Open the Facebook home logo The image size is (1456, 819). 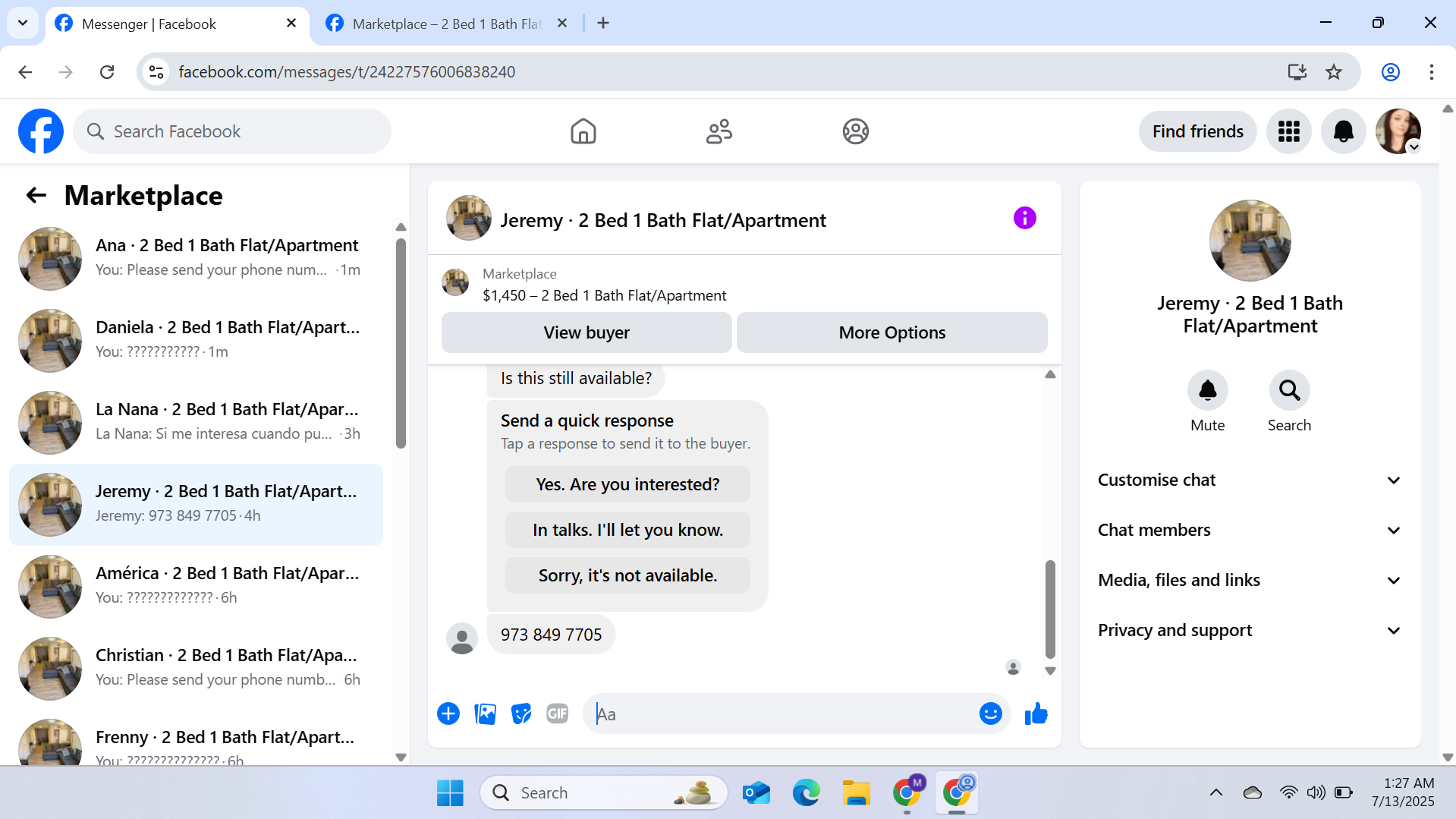[x=41, y=131]
